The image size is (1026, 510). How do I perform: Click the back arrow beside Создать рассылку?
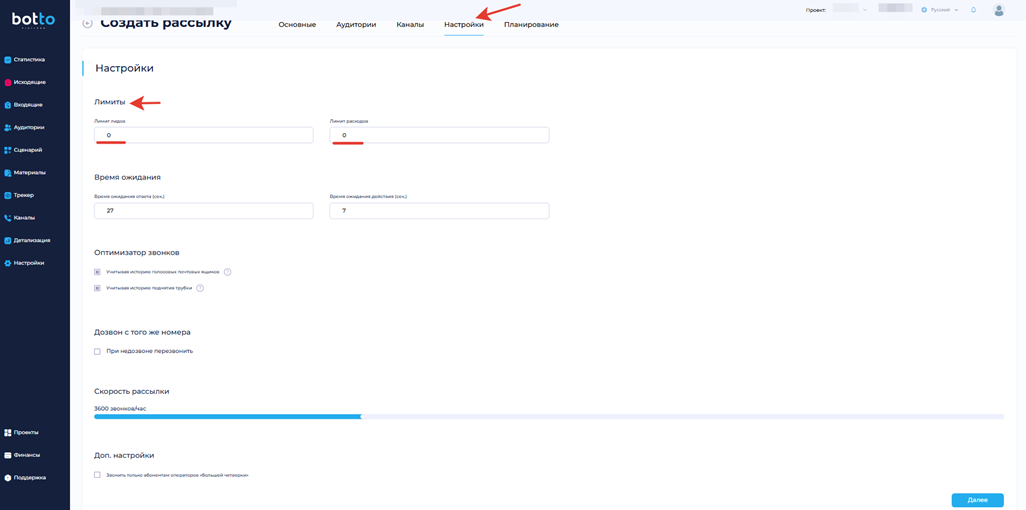coord(88,23)
